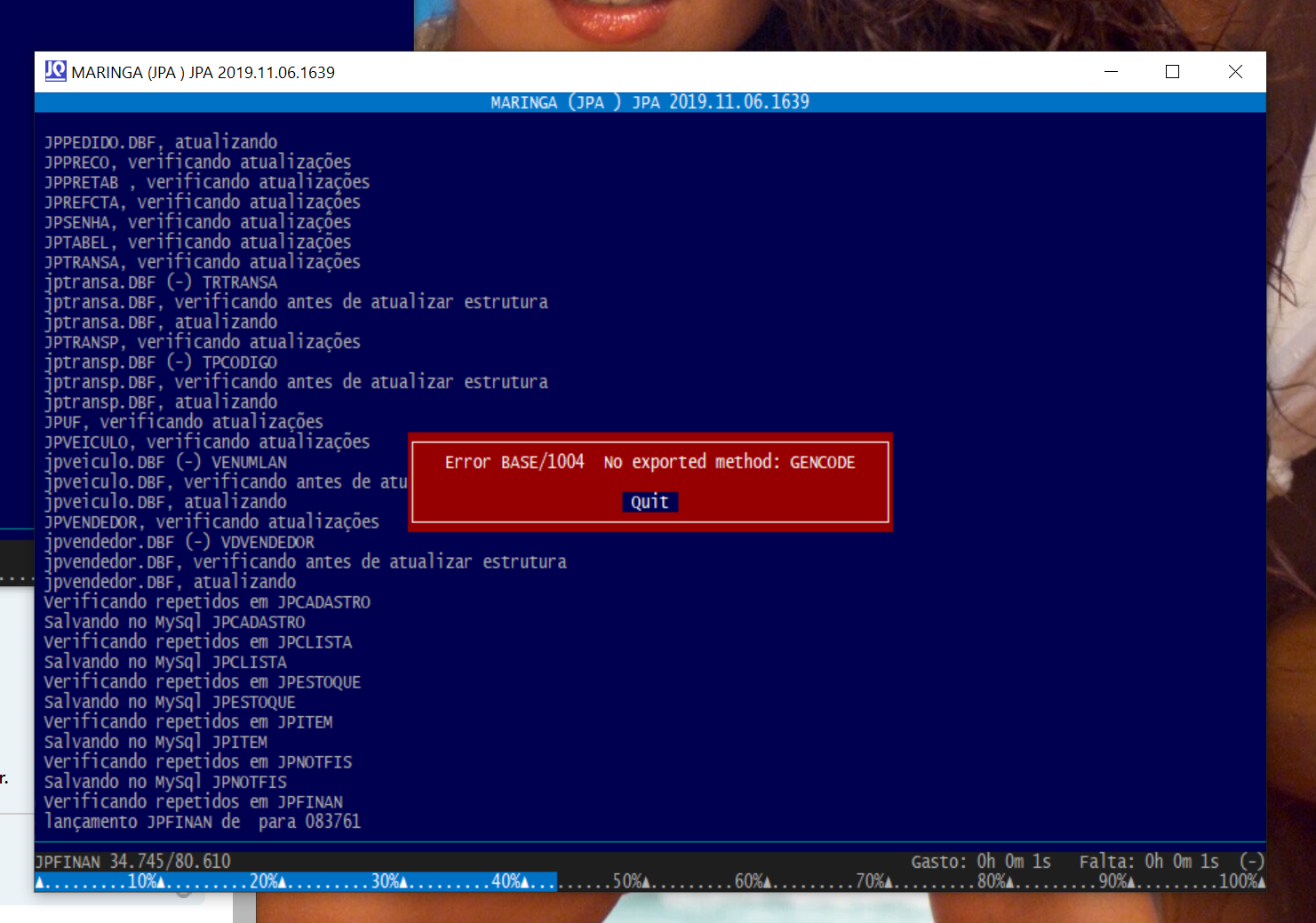
Task: Click "Verificando repetidos em JPESTOQUE"
Action: pyautogui.click(x=203, y=682)
